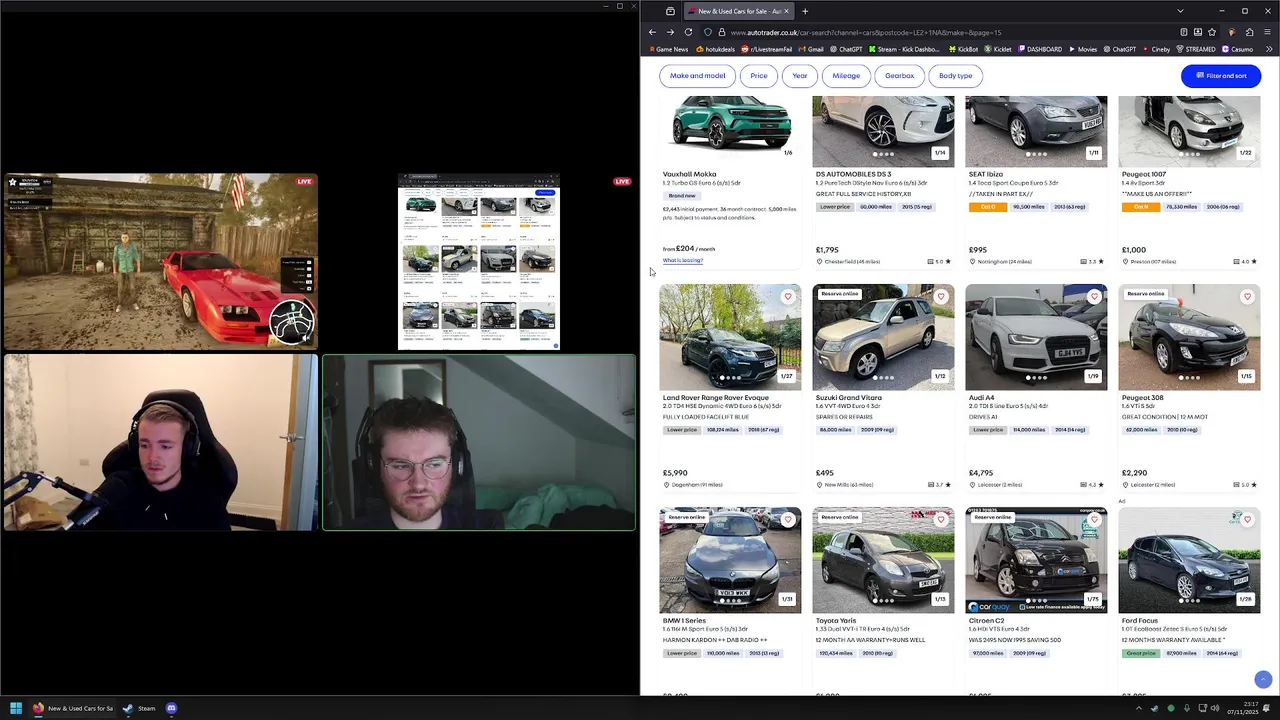Open the Cineby bookmark
Screen dimensions: 1280x720
click(1156, 49)
